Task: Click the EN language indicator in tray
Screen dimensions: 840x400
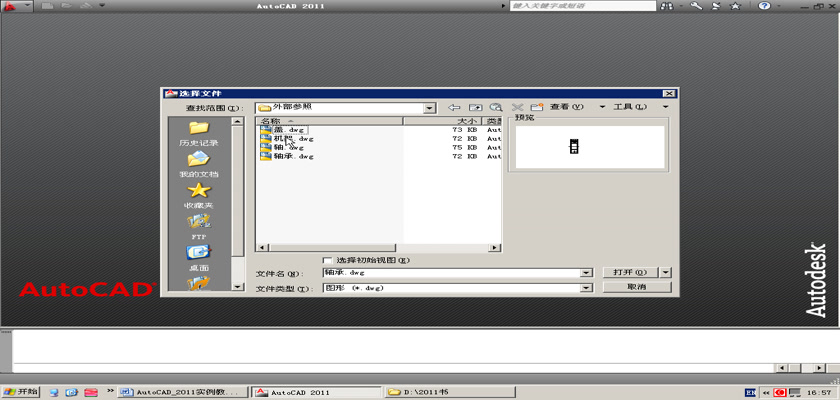Action: 751,393
